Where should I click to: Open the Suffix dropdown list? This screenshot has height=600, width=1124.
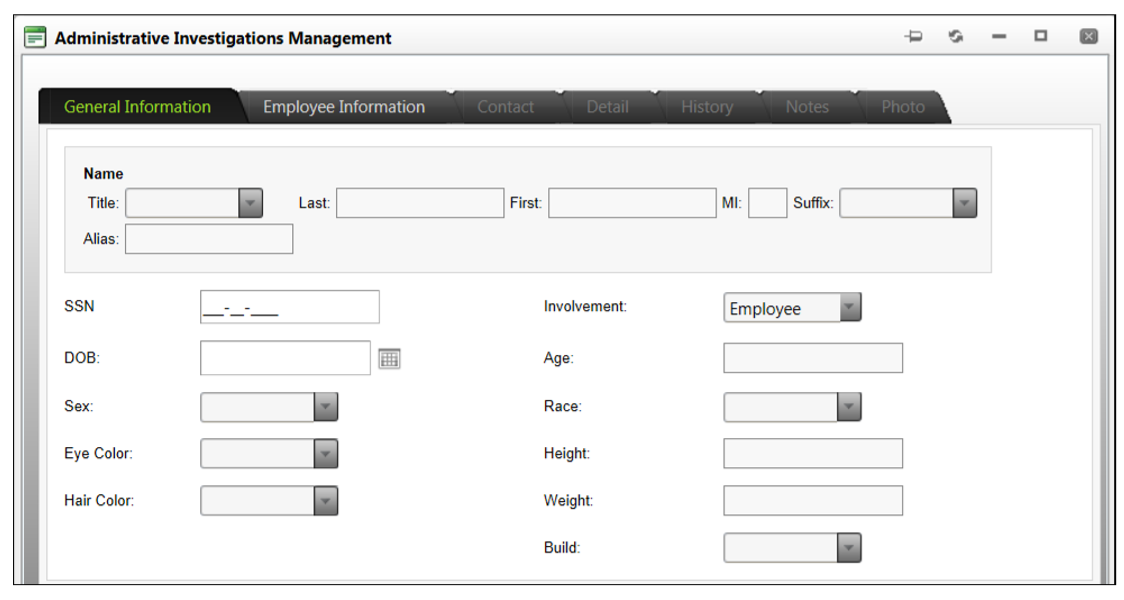click(964, 203)
